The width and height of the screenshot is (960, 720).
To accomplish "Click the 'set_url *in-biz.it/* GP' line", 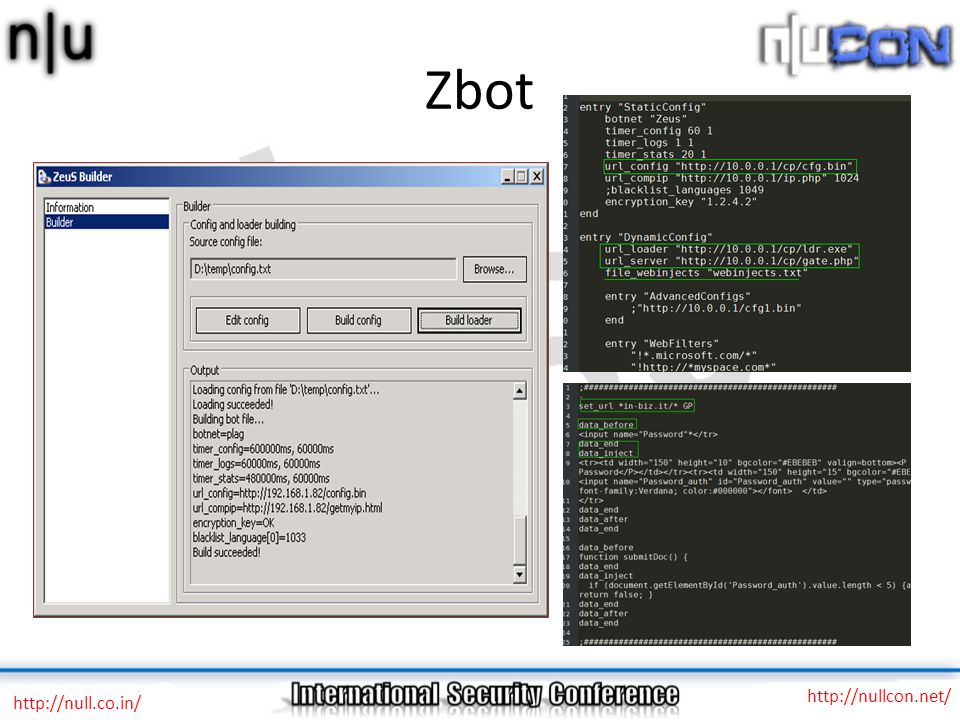I will point(636,406).
